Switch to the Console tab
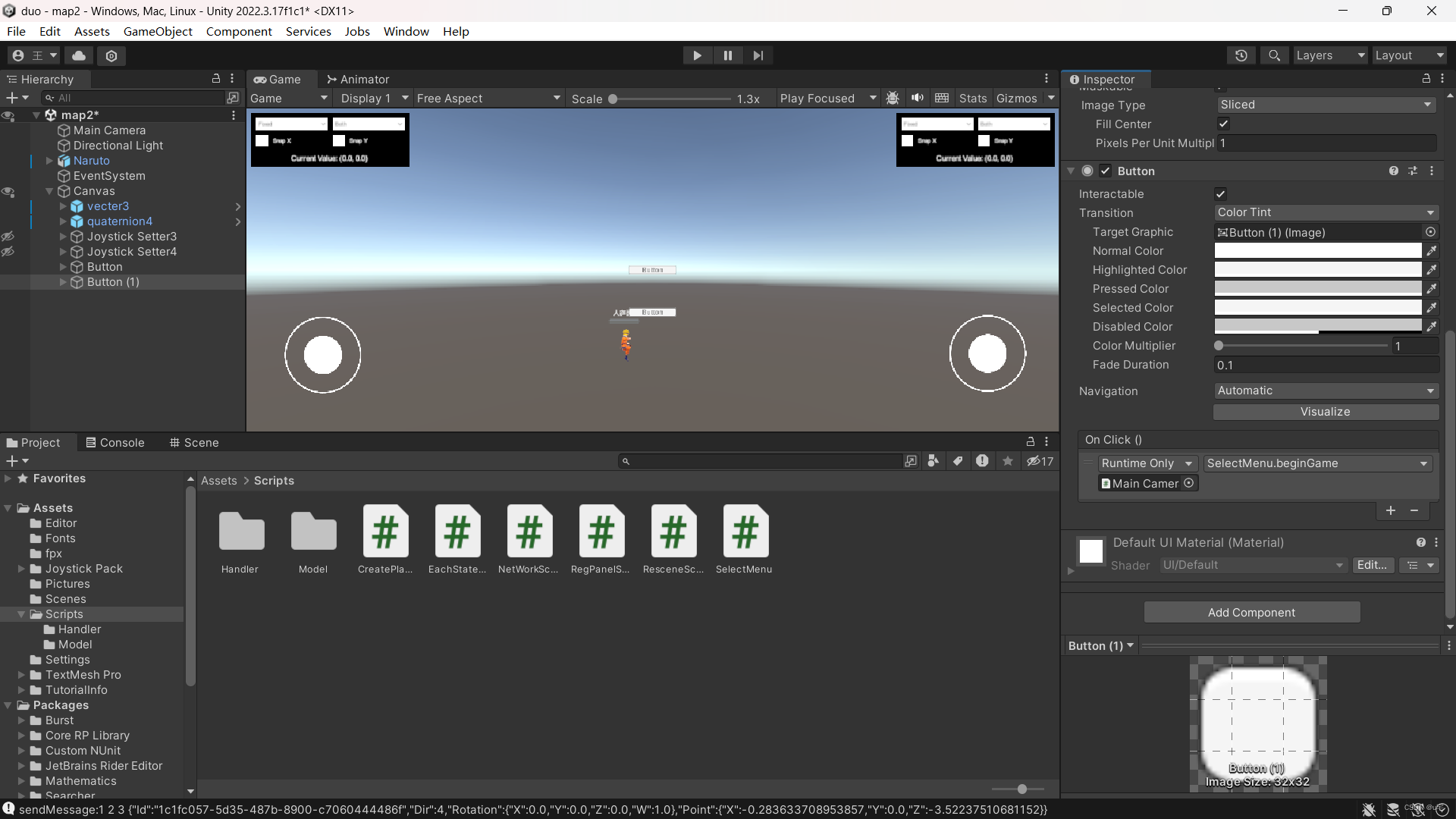1456x819 pixels. point(115,443)
